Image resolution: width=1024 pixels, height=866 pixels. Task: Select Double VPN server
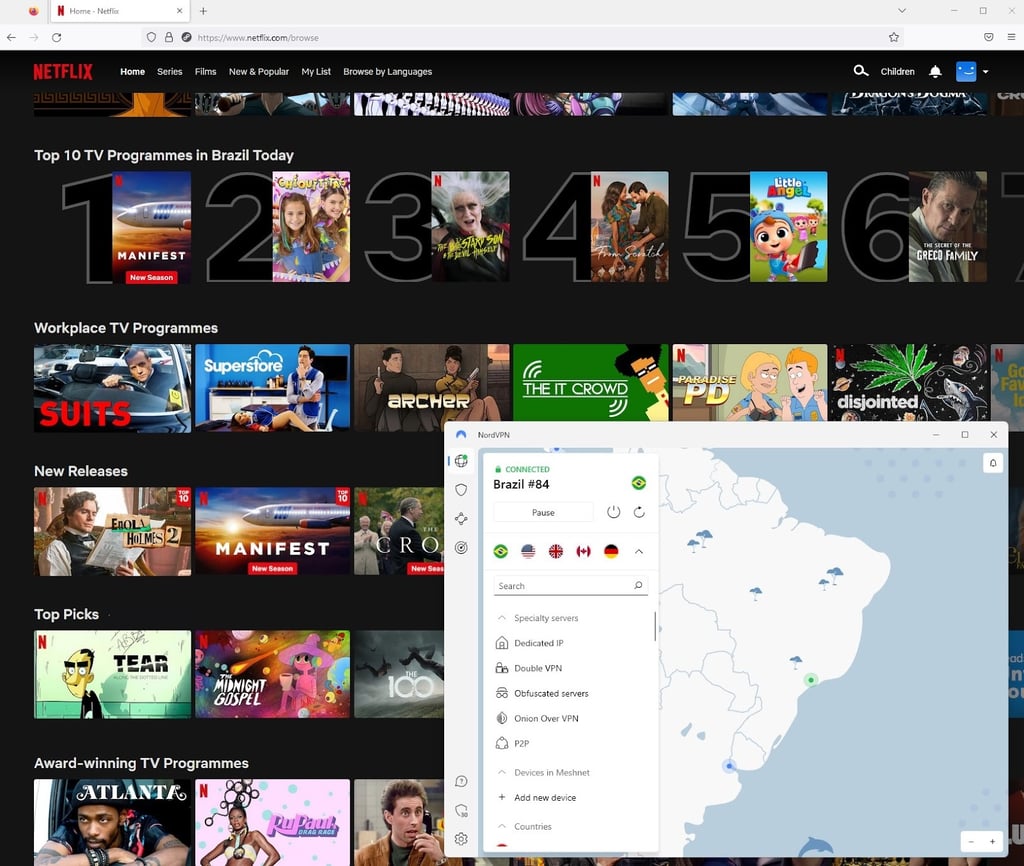point(529,667)
